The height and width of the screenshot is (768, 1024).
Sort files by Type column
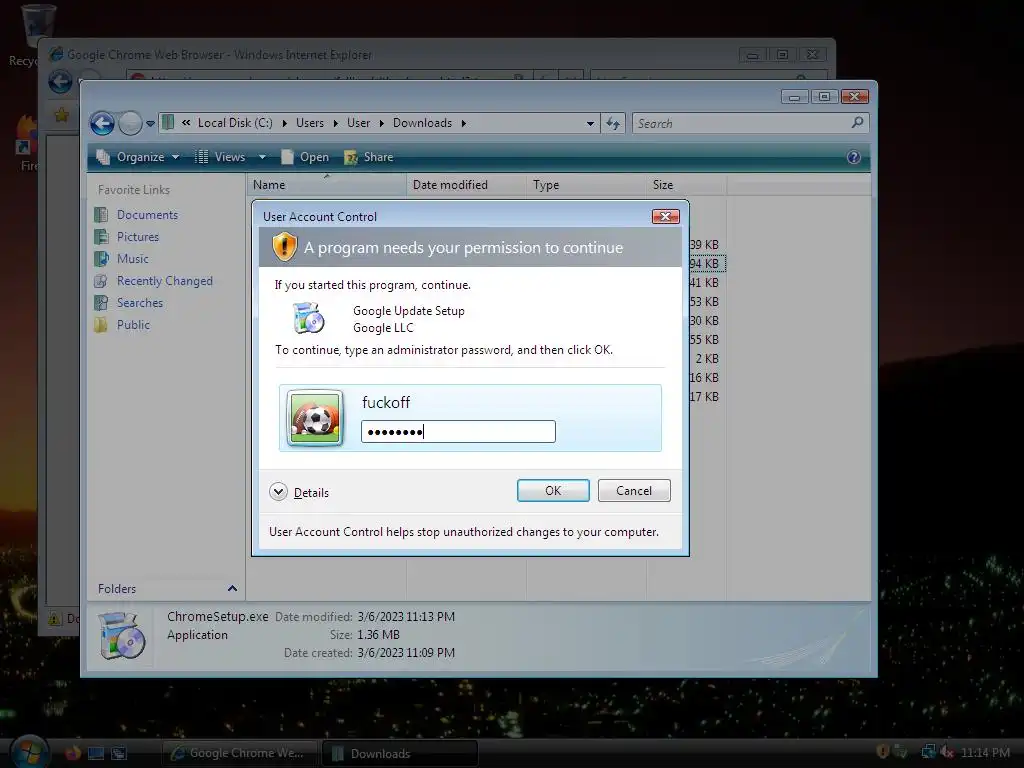click(586, 185)
